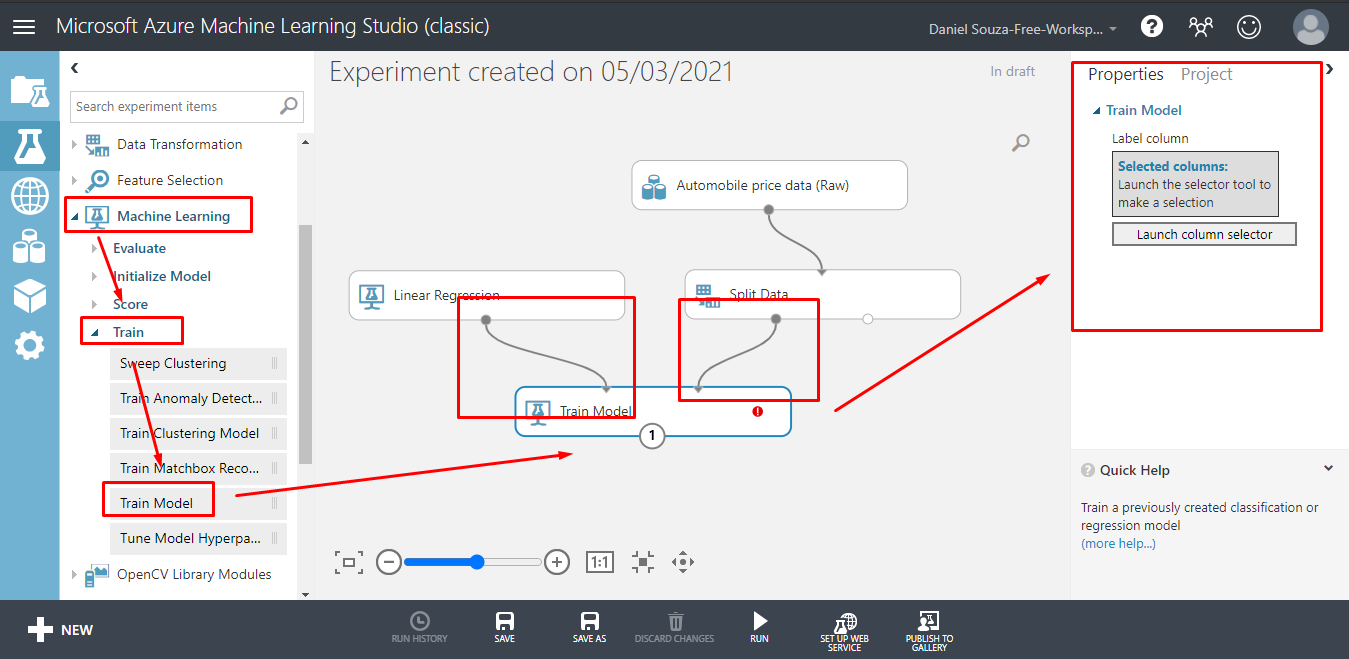This screenshot has width=1349, height=659.
Task: Open Experiments flask icon in sidebar
Action: click(29, 146)
